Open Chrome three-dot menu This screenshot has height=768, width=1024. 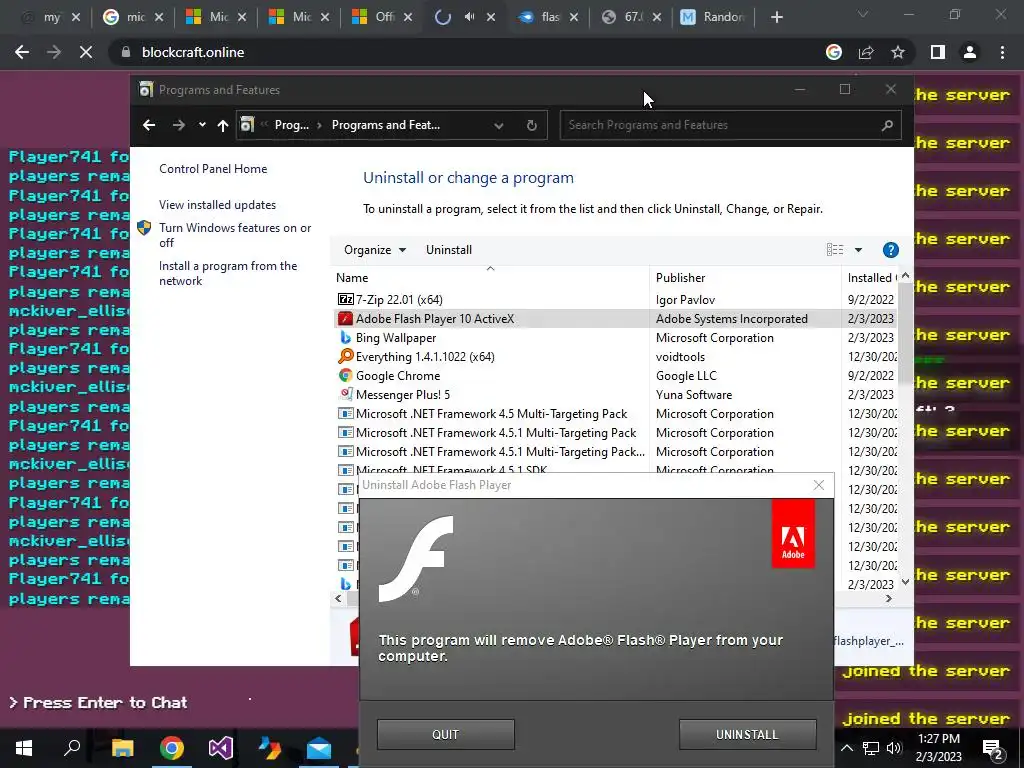click(x=1002, y=52)
